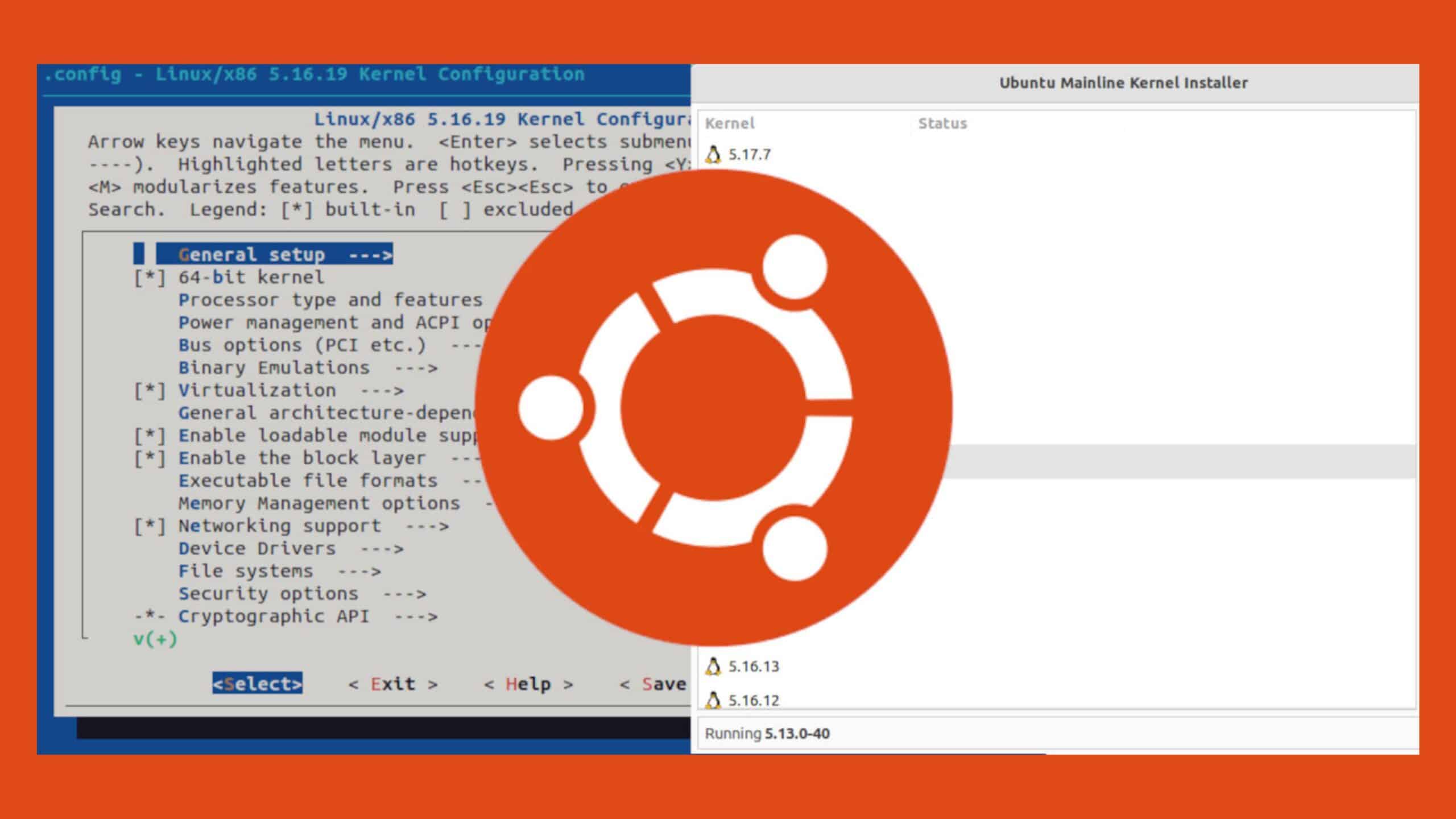Click the Exit button in menuconfig

click(393, 684)
